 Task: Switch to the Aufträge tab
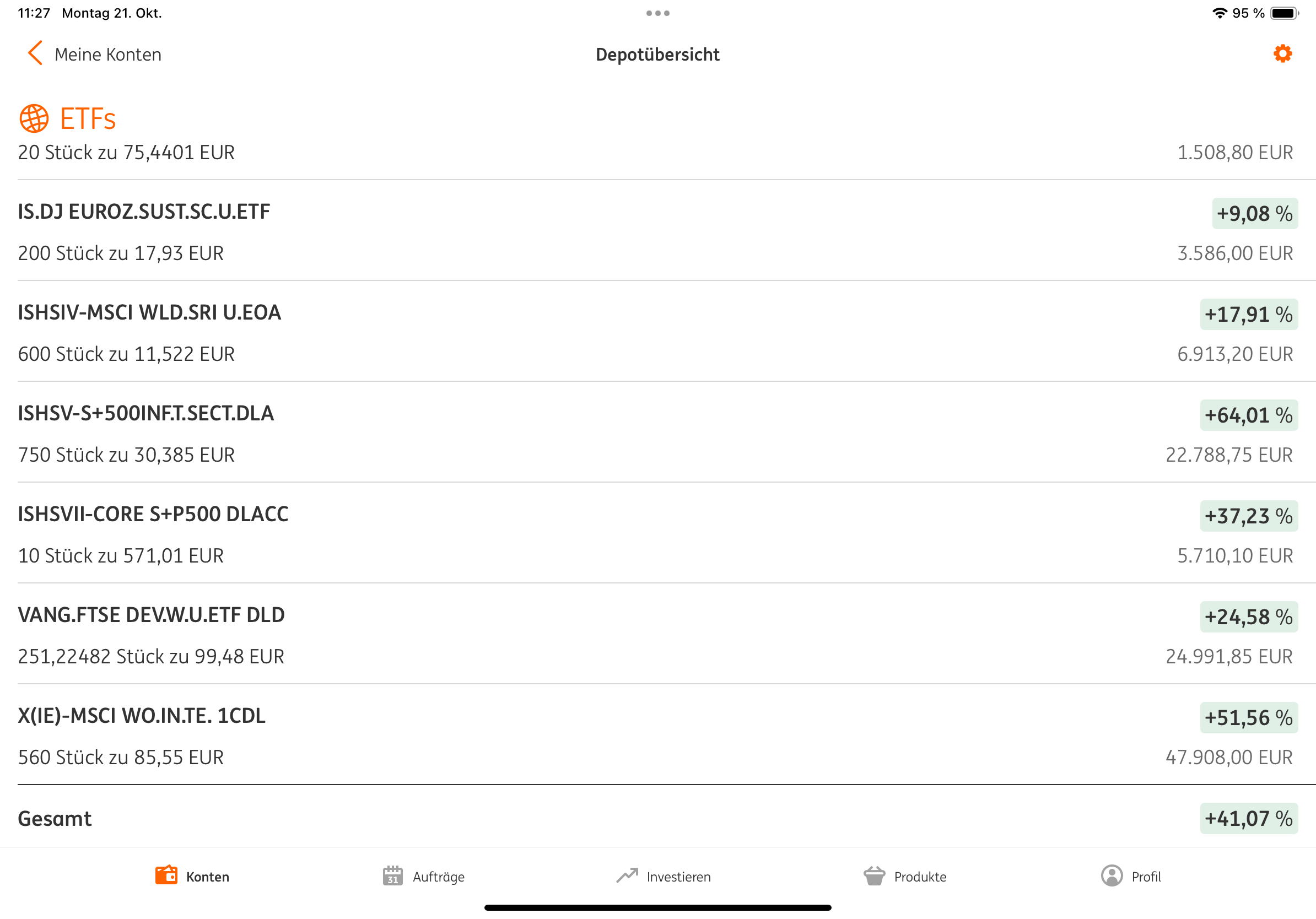[438, 877]
